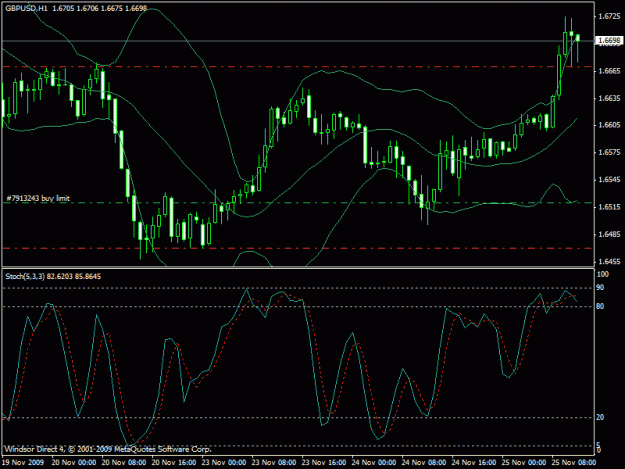This screenshot has width=625, height=469.
Task: Click the 23 Nov 08:00 time label
Action: pyautogui.click(x=274, y=463)
